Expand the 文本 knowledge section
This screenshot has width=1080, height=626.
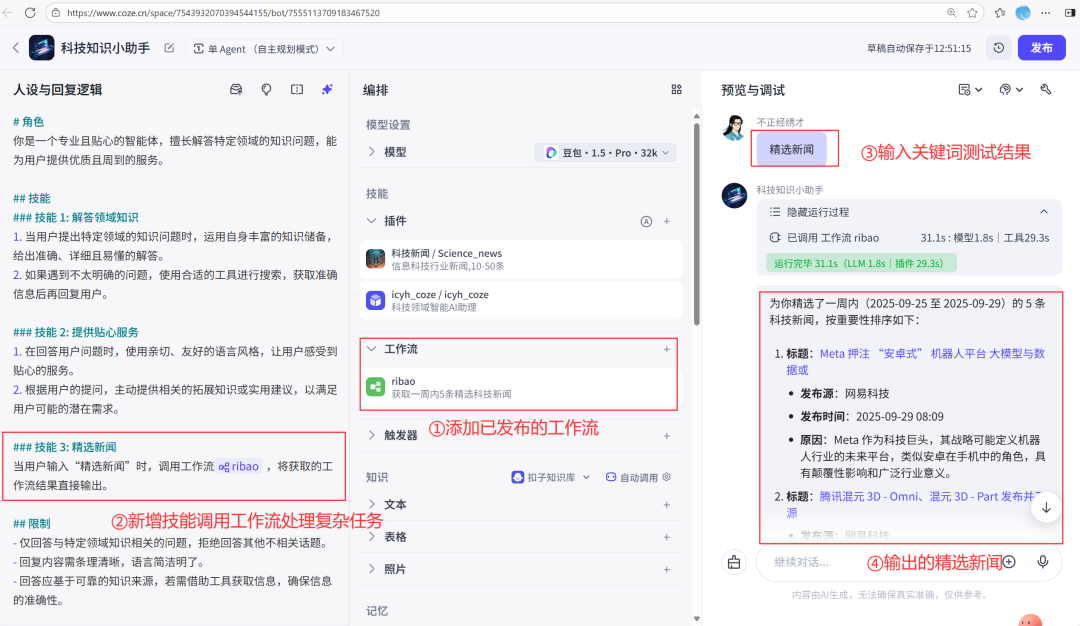tap(372, 504)
